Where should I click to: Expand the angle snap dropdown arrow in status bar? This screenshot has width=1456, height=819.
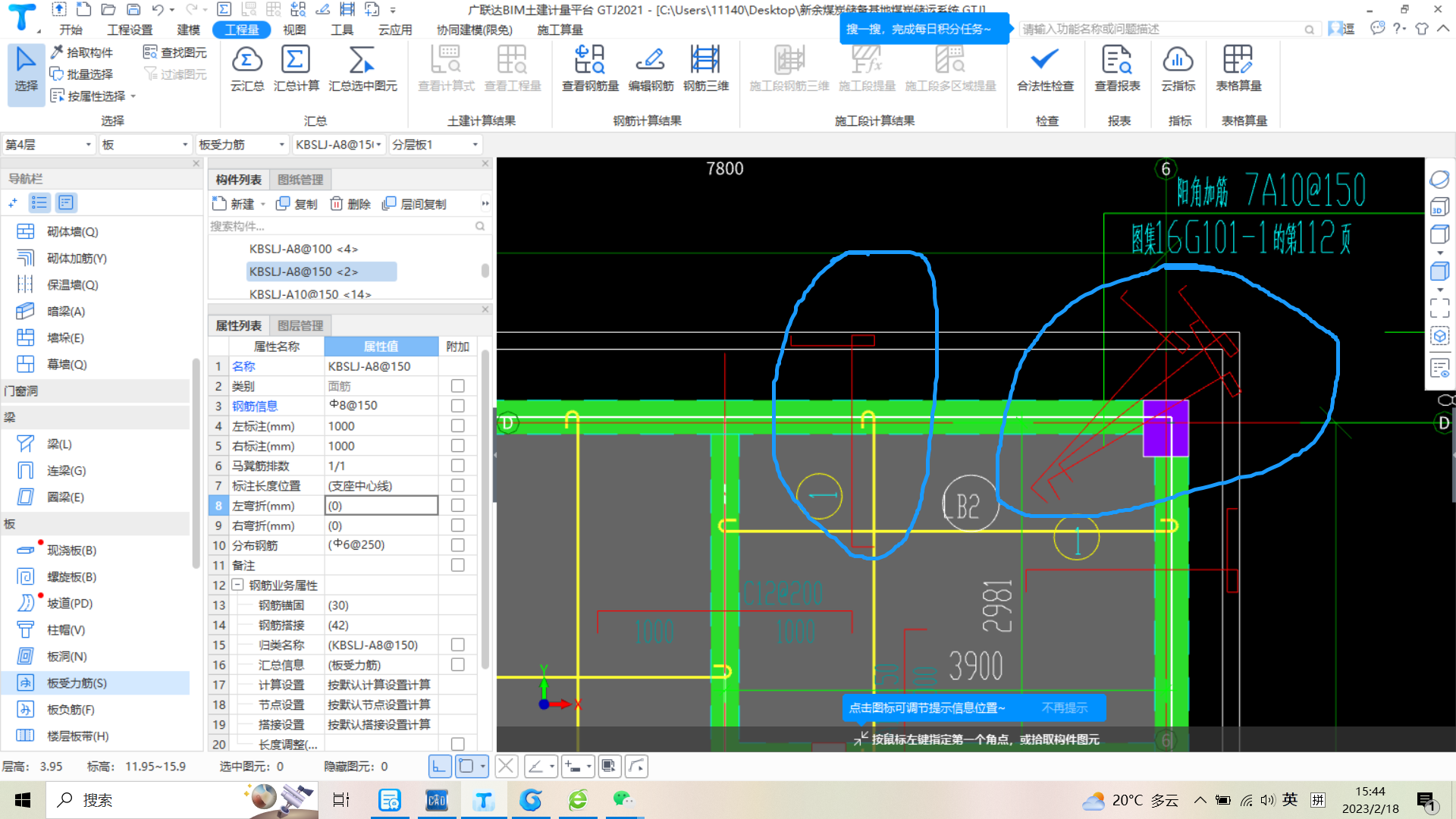[x=552, y=767]
